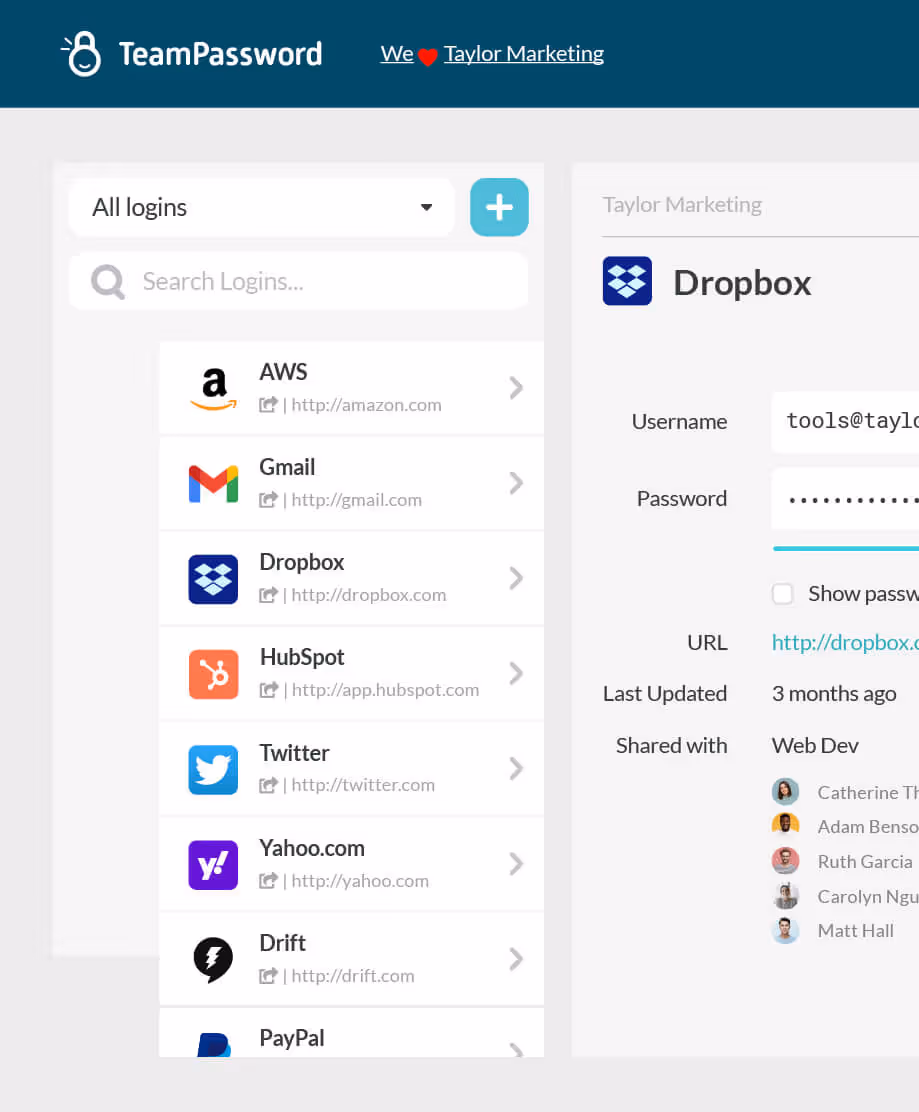The width and height of the screenshot is (919, 1112).
Task: Expand AWS entry chevron arrow
Action: coord(516,388)
